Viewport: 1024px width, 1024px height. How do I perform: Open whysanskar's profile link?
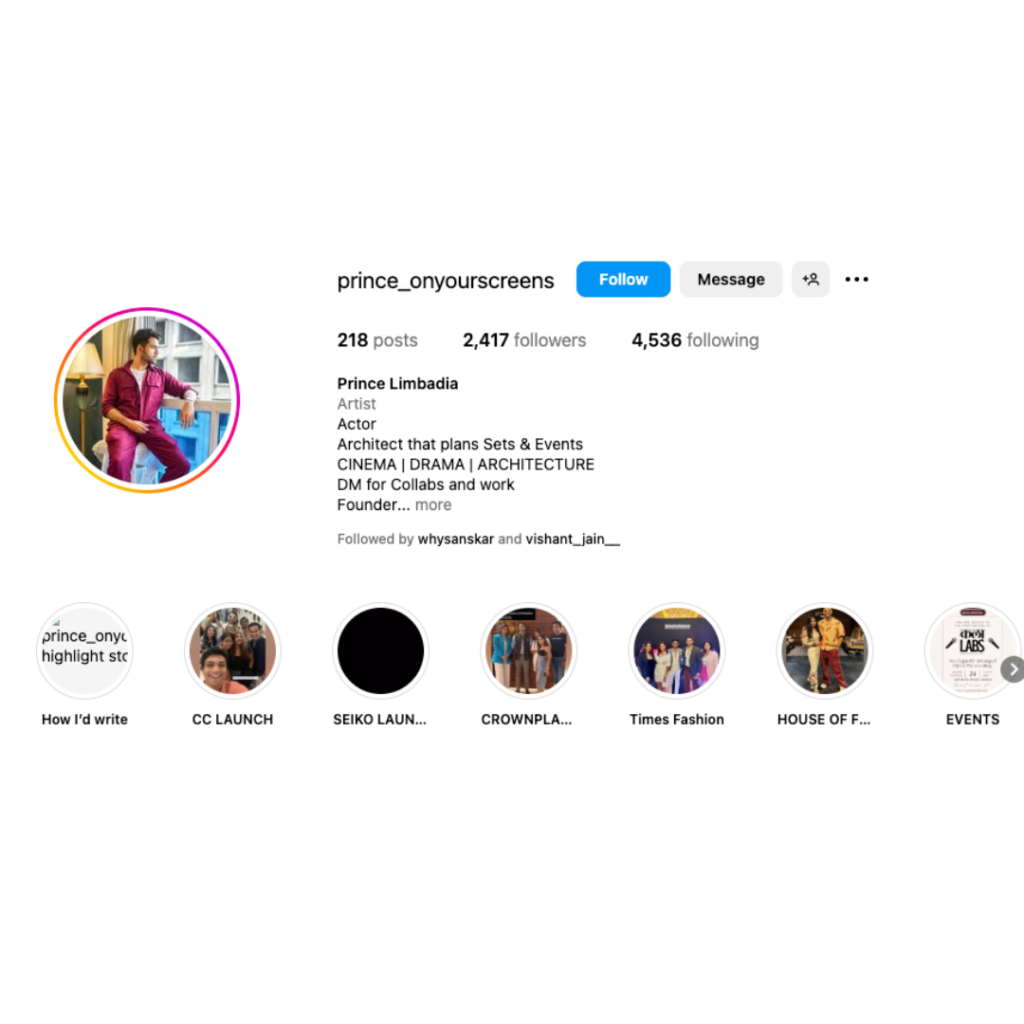point(456,539)
